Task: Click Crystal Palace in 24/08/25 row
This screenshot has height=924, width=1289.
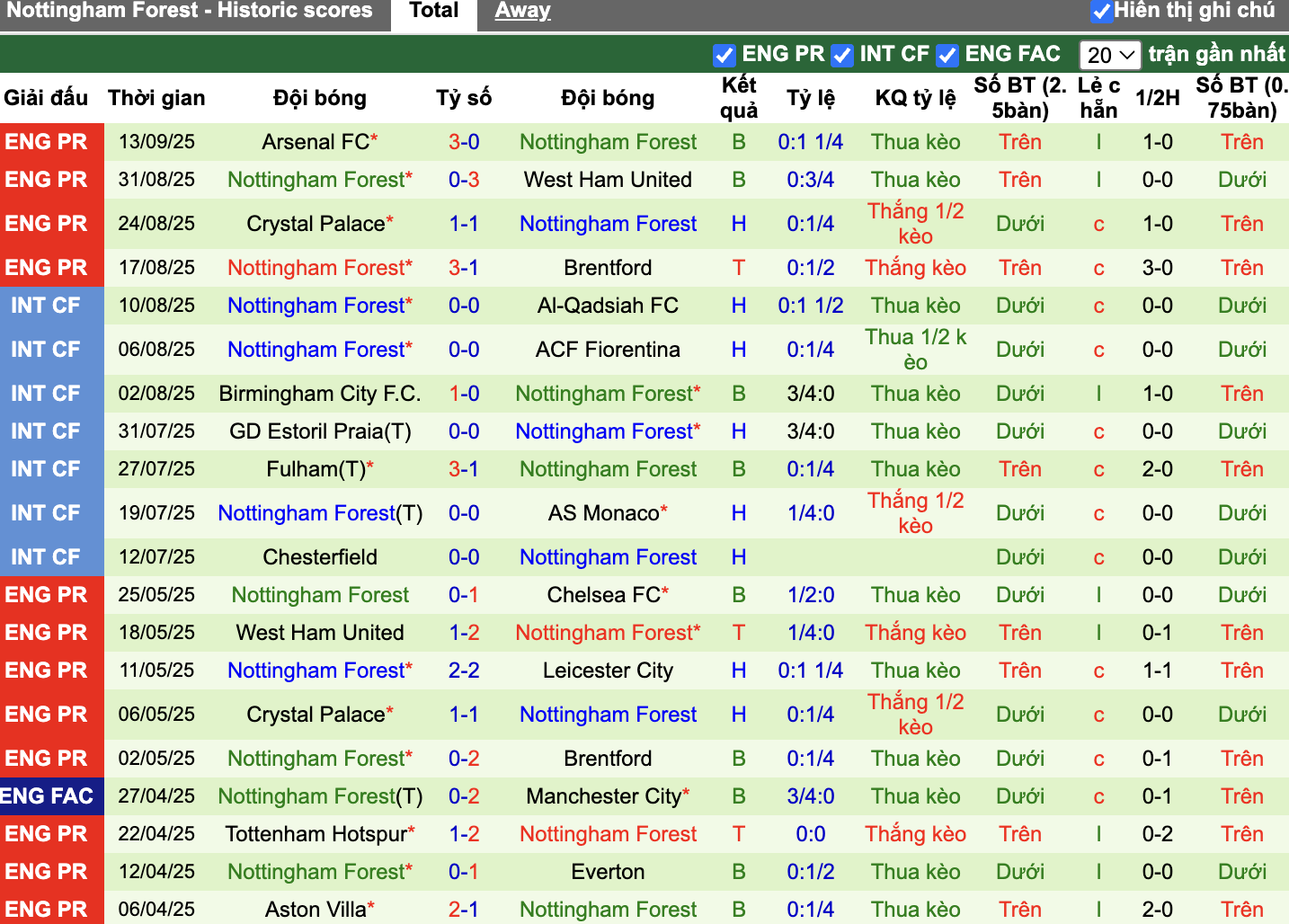Action: point(316,224)
